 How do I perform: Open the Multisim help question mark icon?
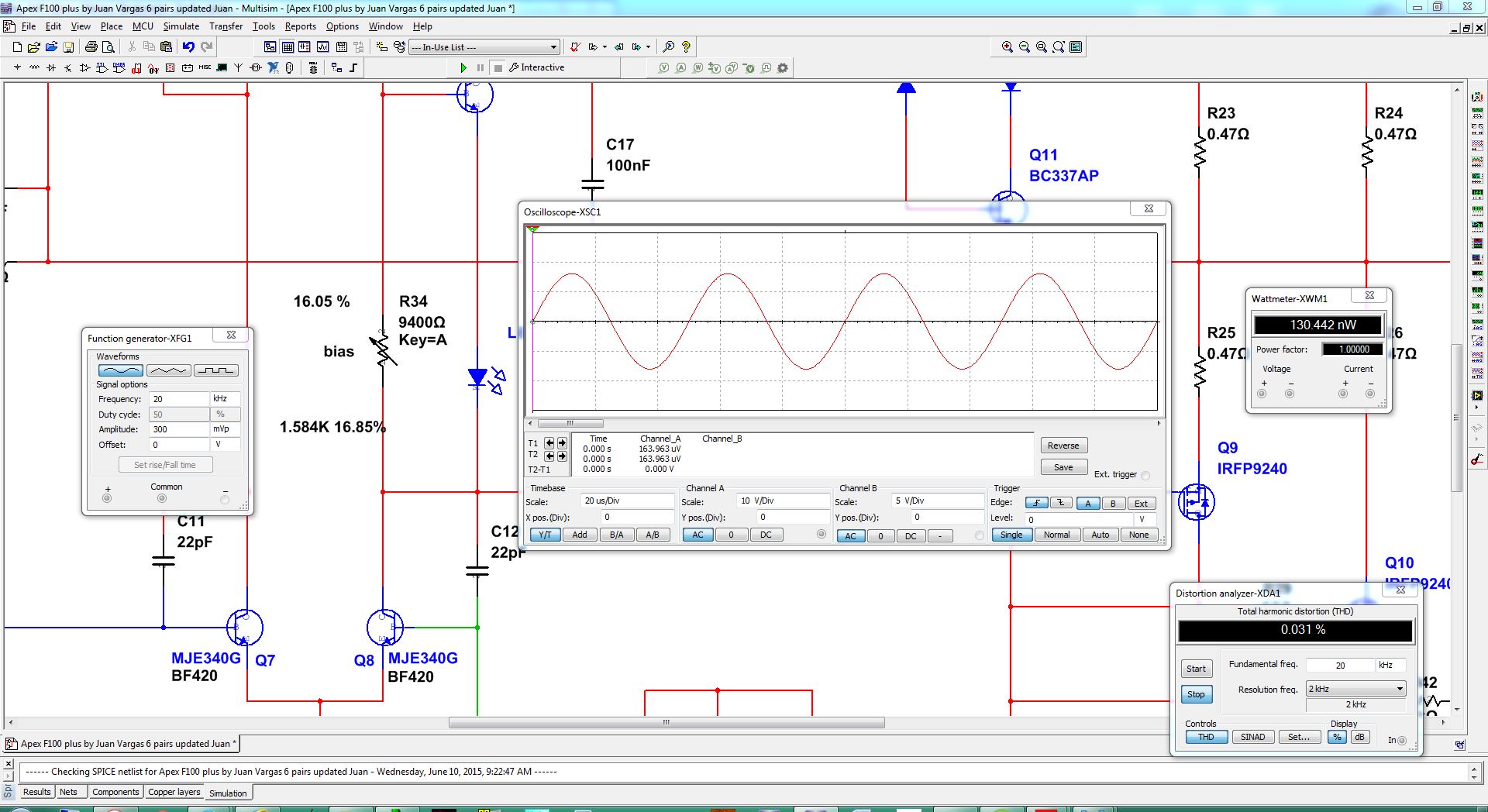[686, 46]
